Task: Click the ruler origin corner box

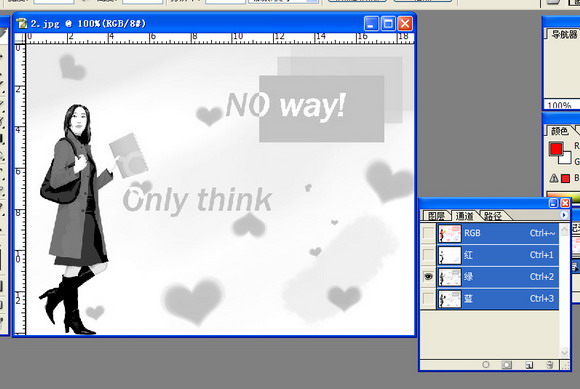Action: pos(20,38)
